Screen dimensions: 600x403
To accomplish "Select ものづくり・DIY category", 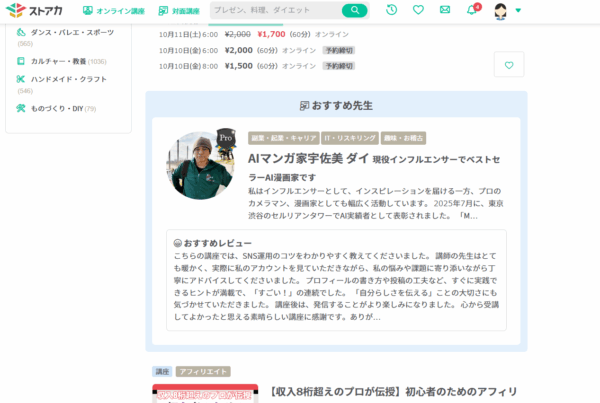I will click(x=56, y=109).
